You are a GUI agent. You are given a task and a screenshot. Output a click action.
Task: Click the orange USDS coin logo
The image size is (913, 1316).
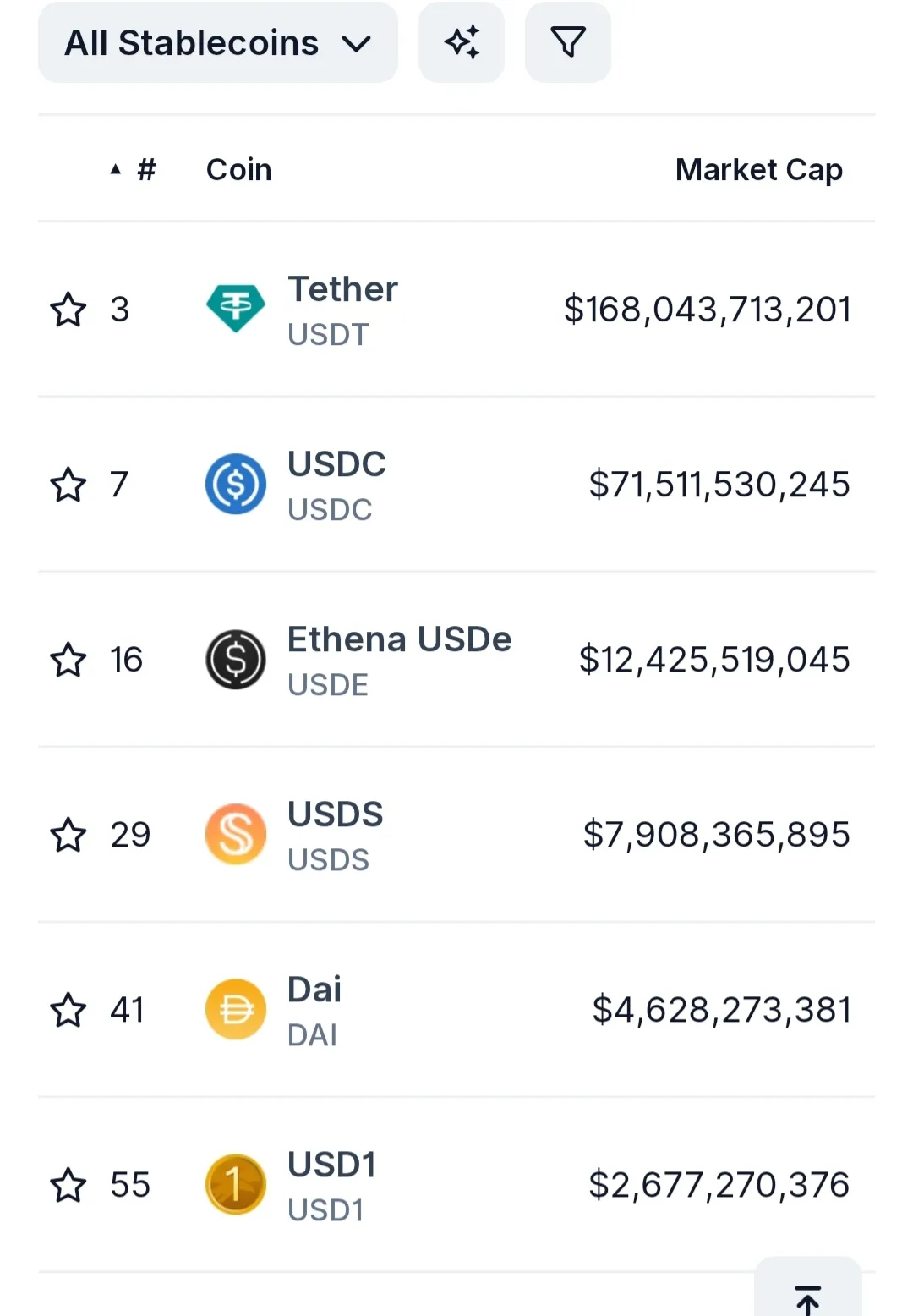236,834
